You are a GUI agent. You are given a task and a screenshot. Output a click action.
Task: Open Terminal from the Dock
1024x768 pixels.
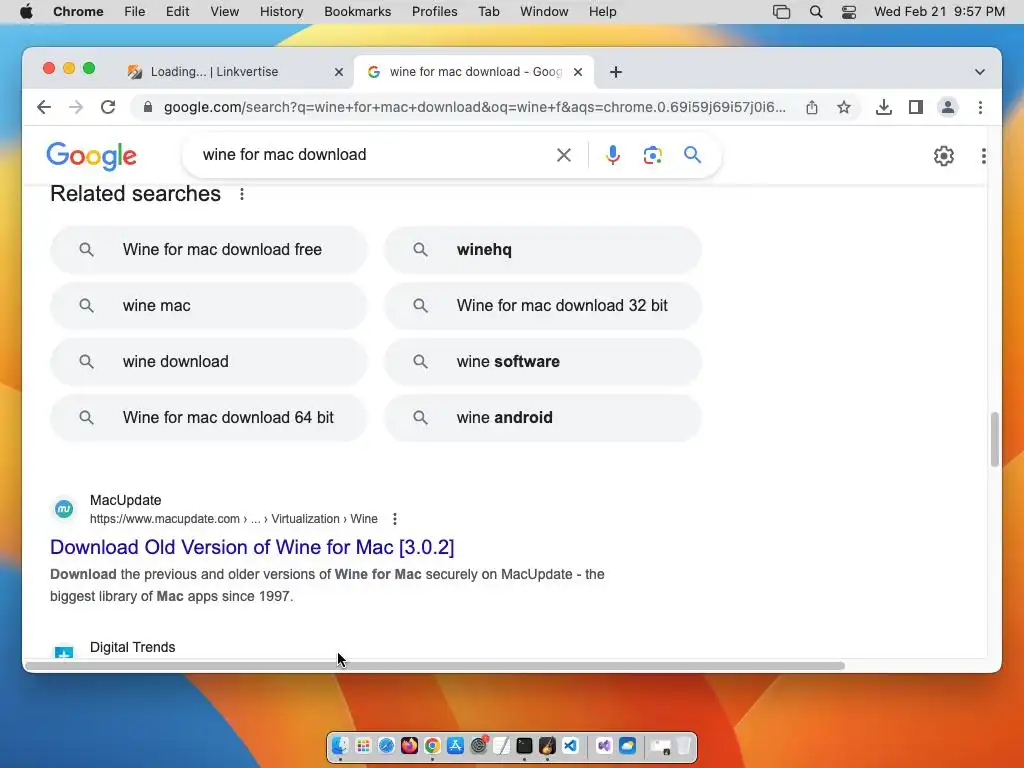(x=524, y=746)
